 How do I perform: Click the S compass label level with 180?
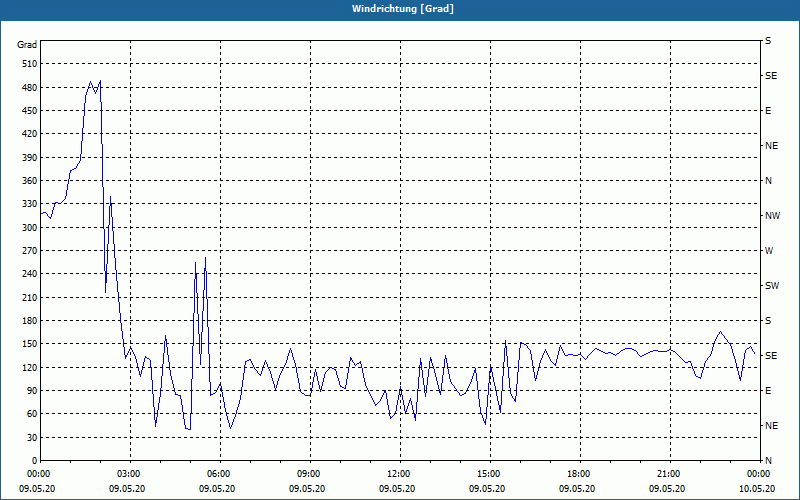pos(768,321)
